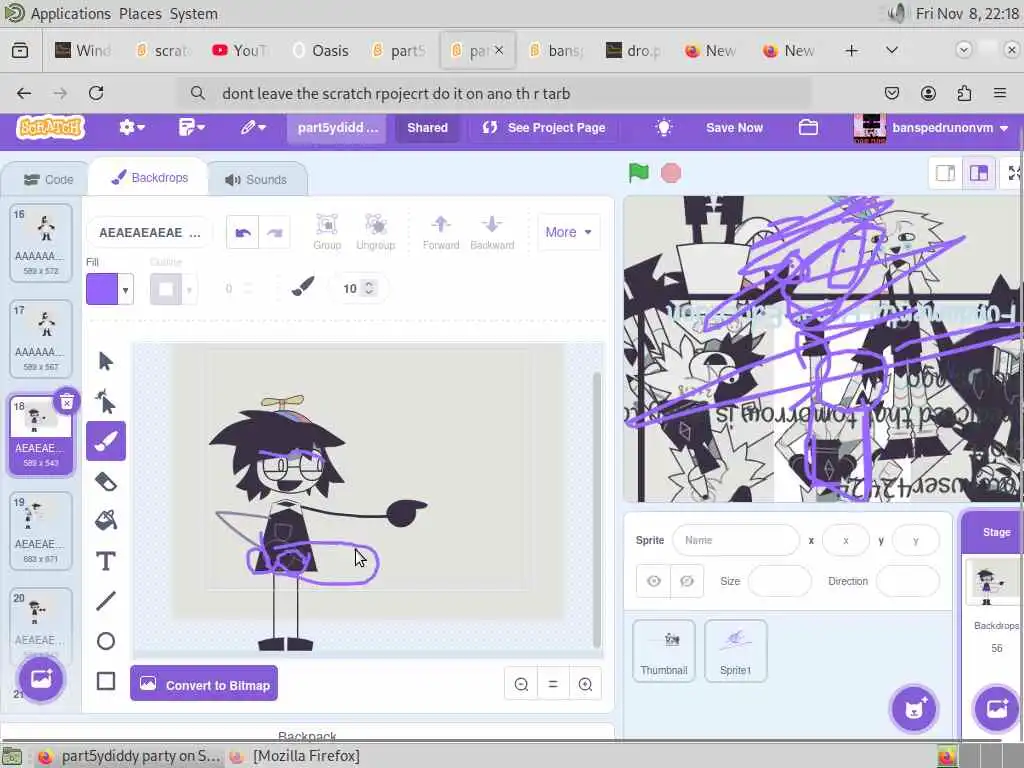The image size is (1024, 768).
Task: Select the Circle tool
Action: click(x=106, y=641)
